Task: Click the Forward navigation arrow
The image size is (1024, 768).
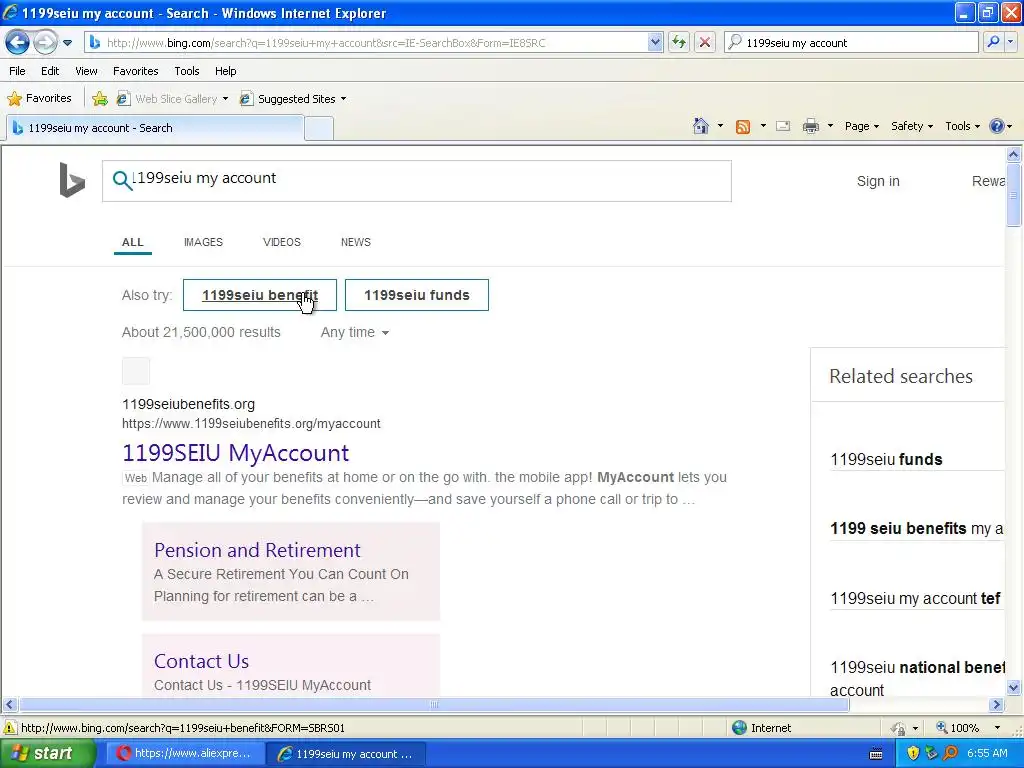Action: click(45, 43)
